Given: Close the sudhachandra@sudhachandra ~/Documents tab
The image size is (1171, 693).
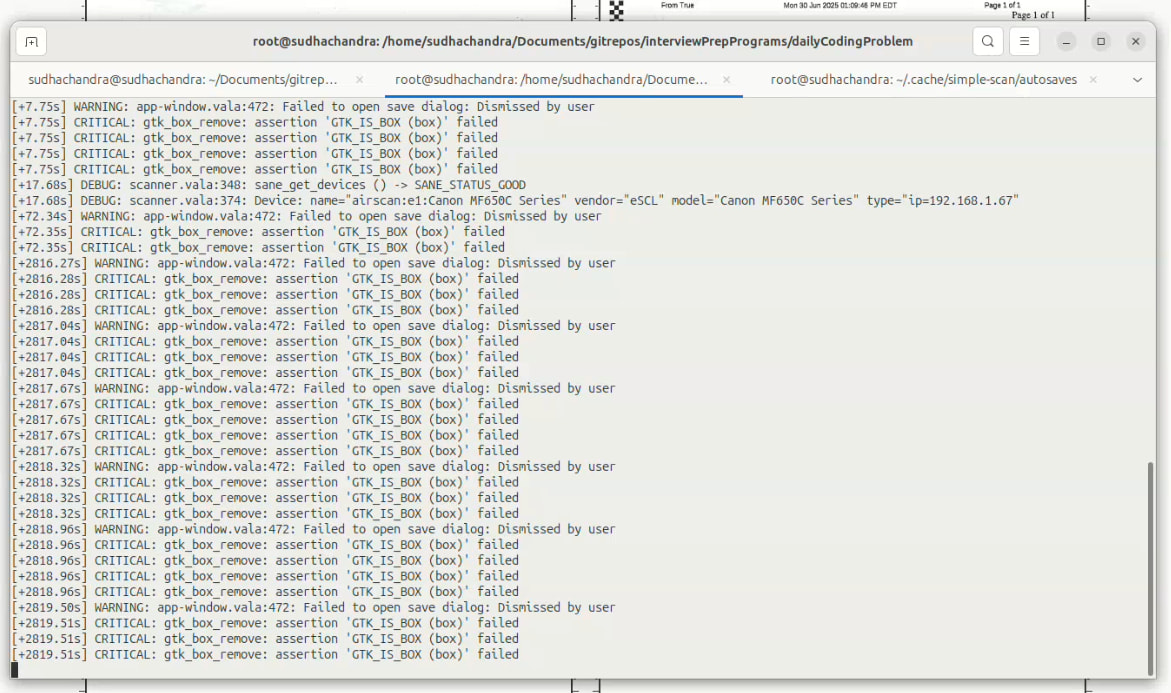Looking at the screenshot, I should [359, 80].
